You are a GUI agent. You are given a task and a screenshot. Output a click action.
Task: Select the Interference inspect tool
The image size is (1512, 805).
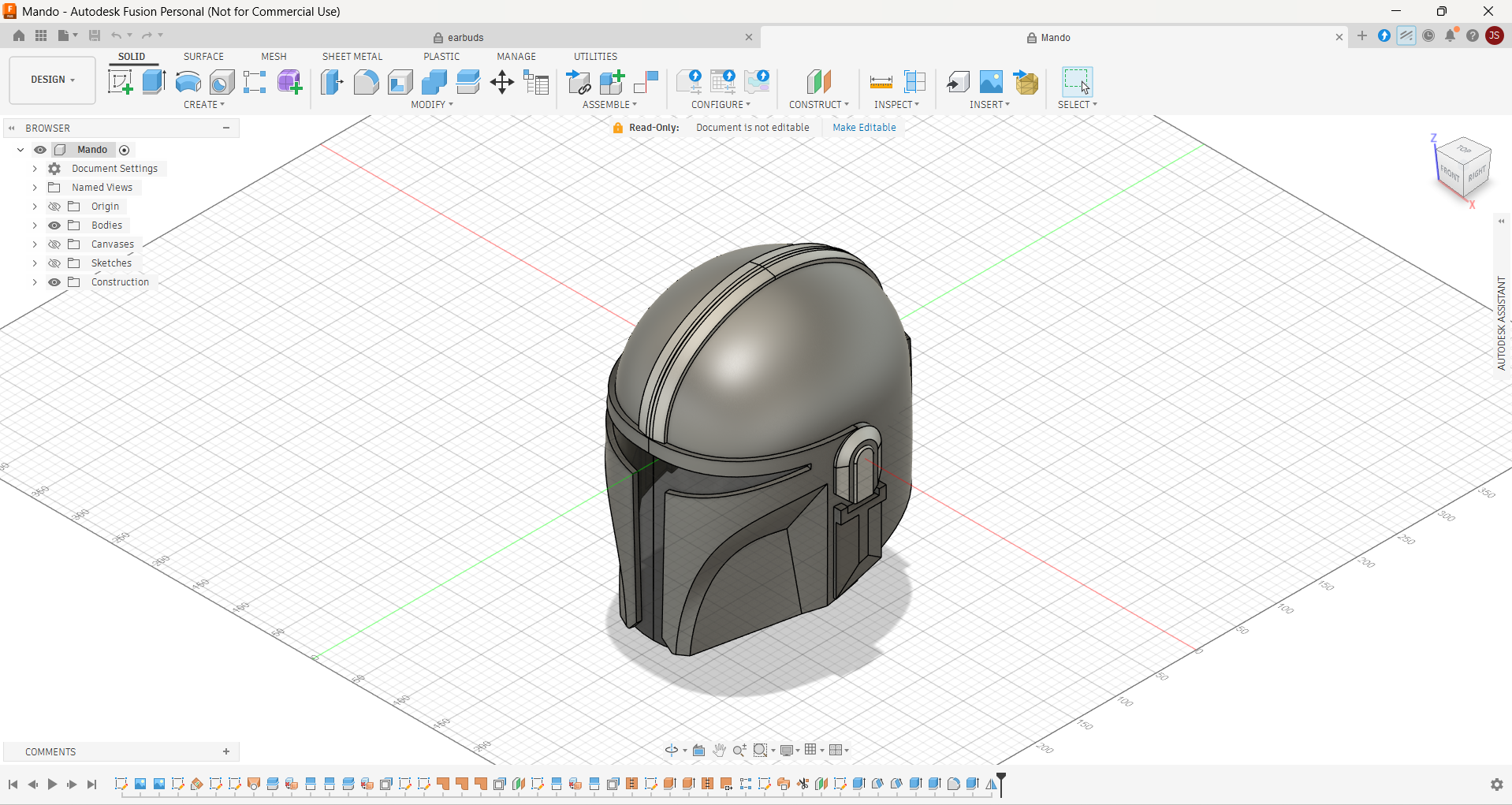click(x=914, y=82)
